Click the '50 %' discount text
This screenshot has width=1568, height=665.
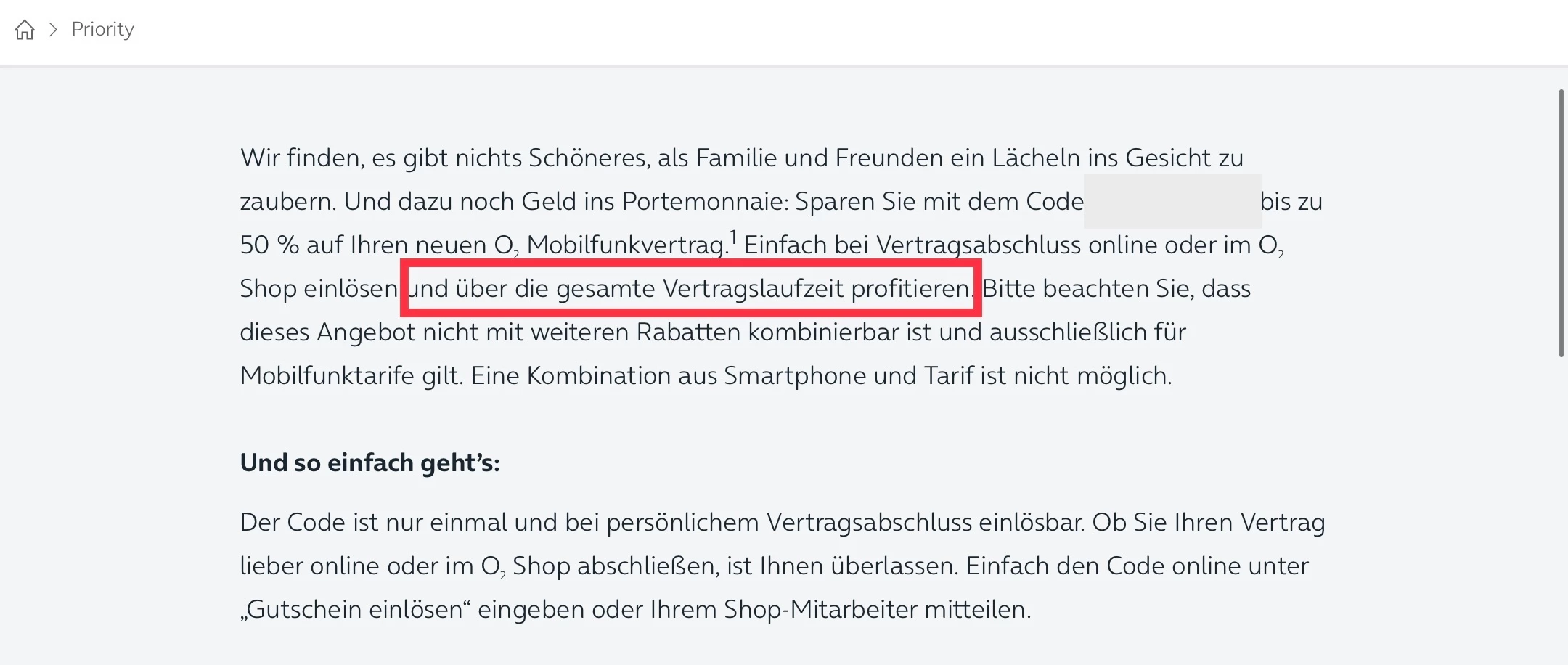click(x=269, y=245)
